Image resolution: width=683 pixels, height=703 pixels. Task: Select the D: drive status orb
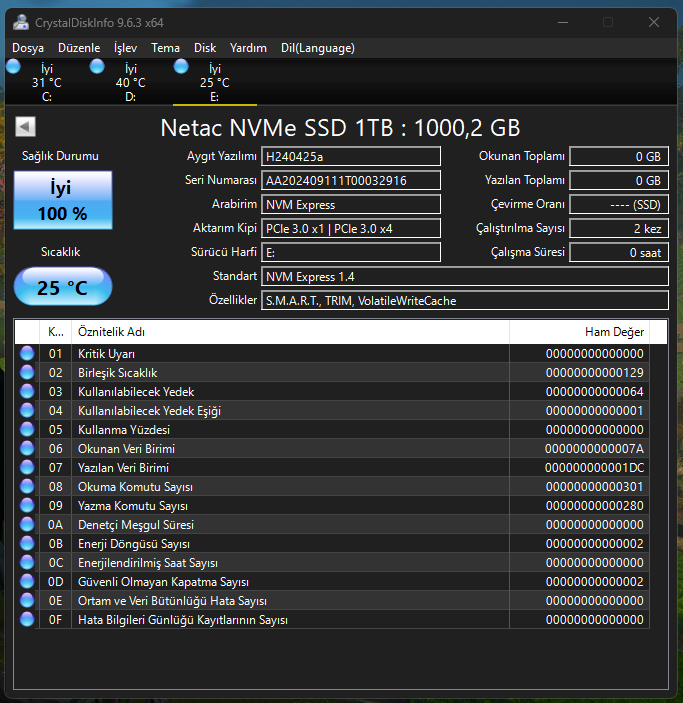point(97,66)
